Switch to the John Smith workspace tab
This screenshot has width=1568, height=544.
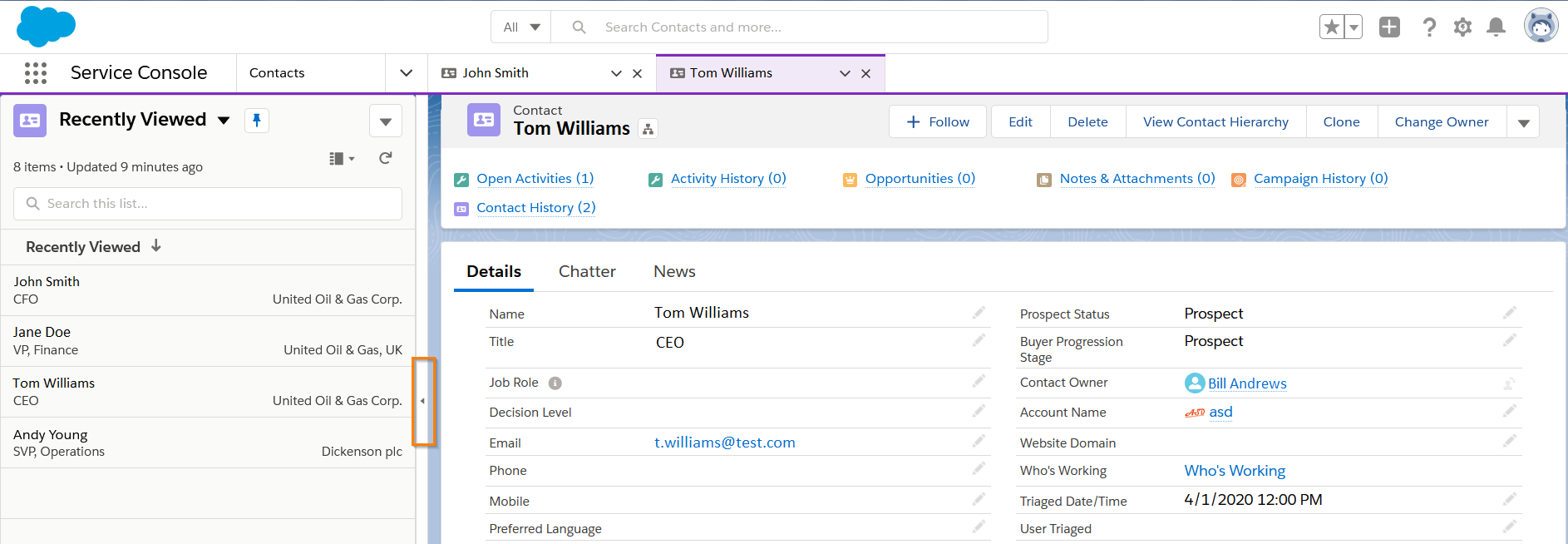coord(496,73)
